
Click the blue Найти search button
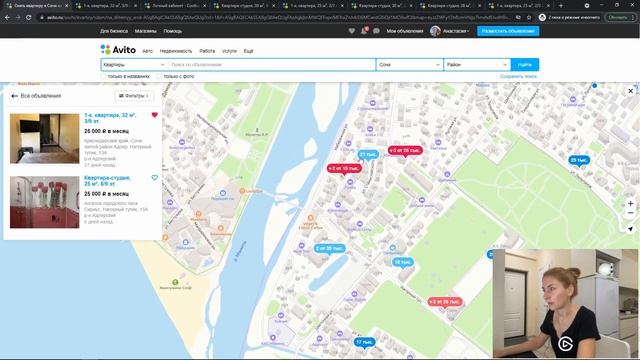click(x=525, y=64)
